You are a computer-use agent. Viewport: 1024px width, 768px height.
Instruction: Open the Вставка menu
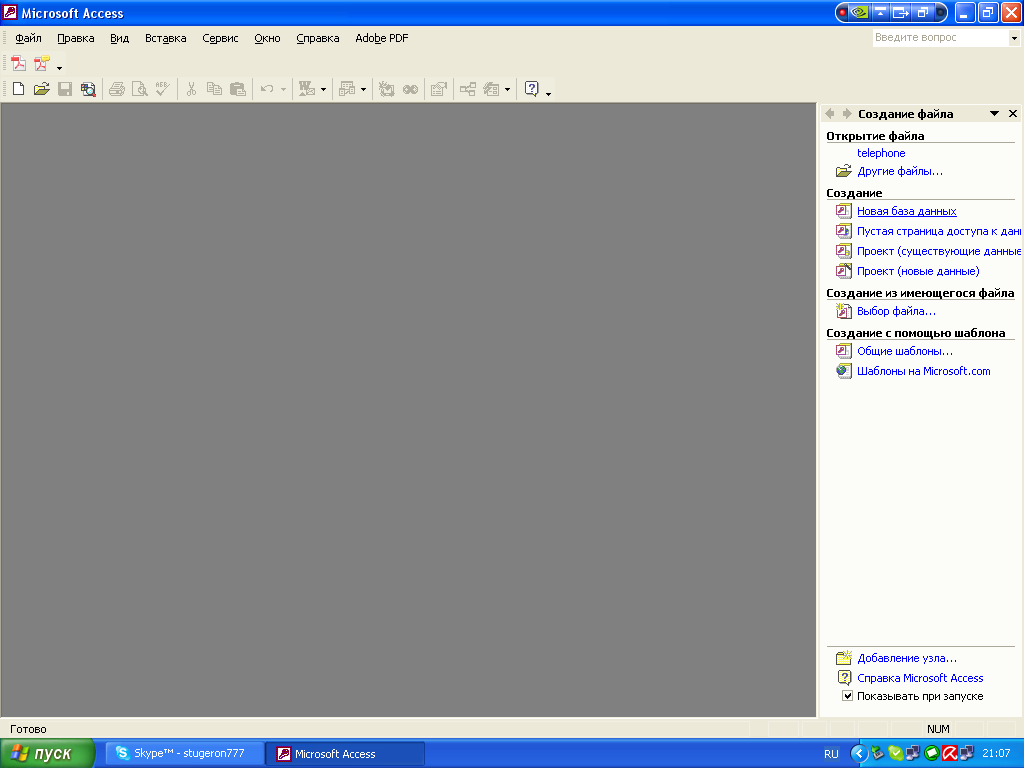[165, 38]
